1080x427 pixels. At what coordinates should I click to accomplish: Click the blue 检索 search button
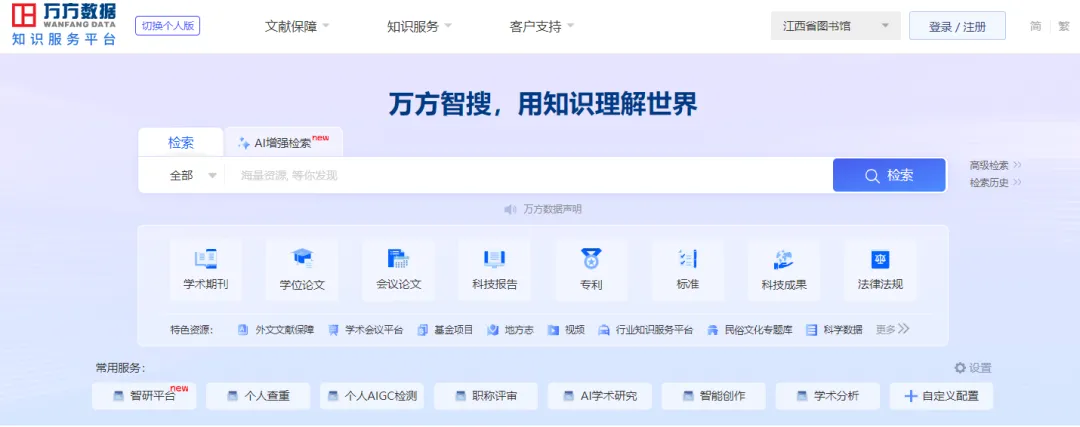pos(889,175)
